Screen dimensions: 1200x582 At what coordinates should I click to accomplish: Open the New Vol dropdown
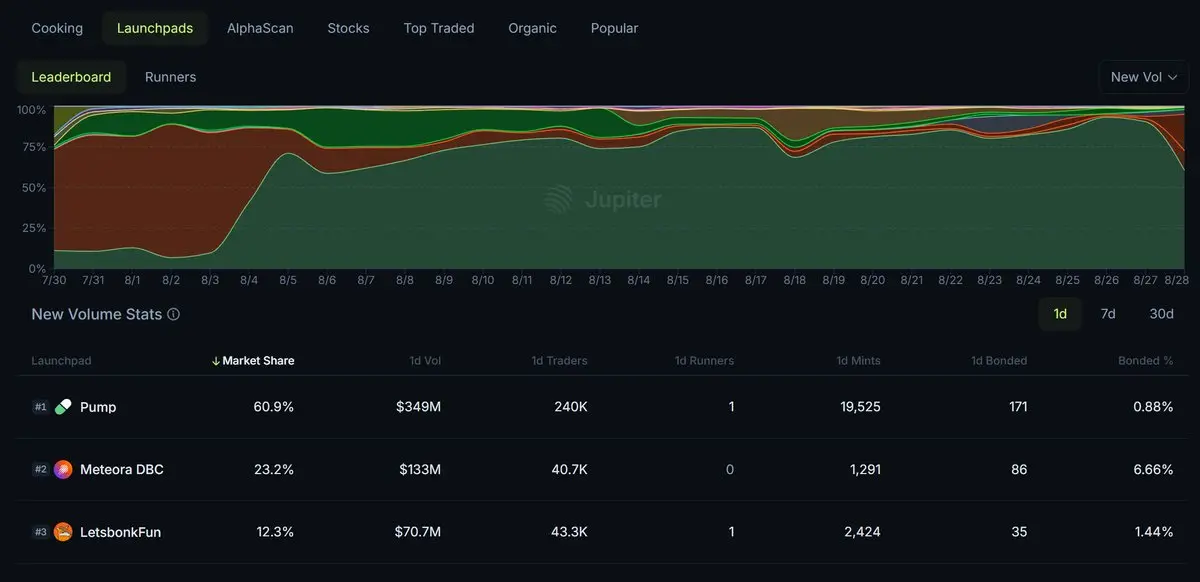coord(1144,77)
